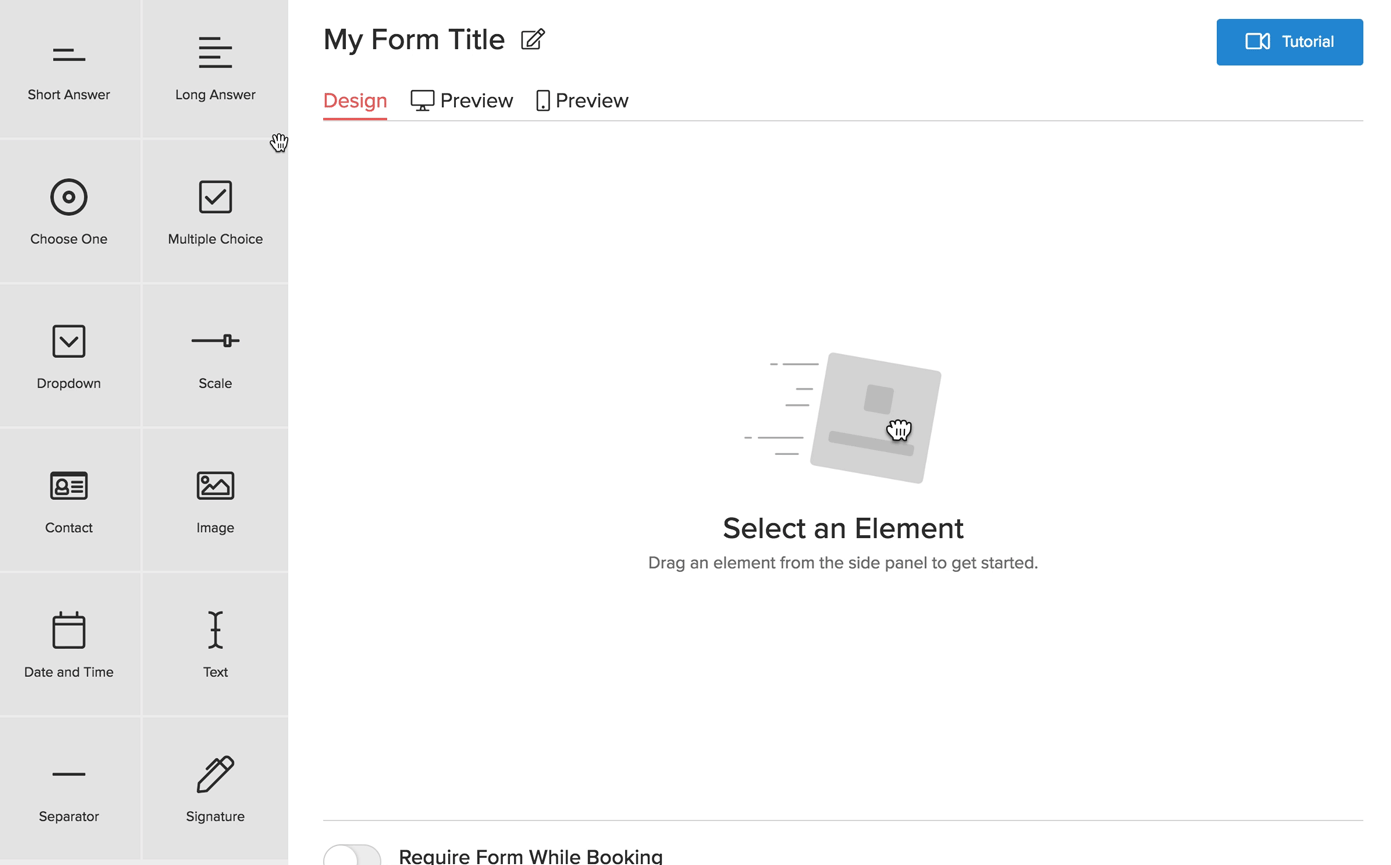Image resolution: width=1391 pixels, height=865 pixels.
Task: Switch to the Design tab
Action: 355,101
